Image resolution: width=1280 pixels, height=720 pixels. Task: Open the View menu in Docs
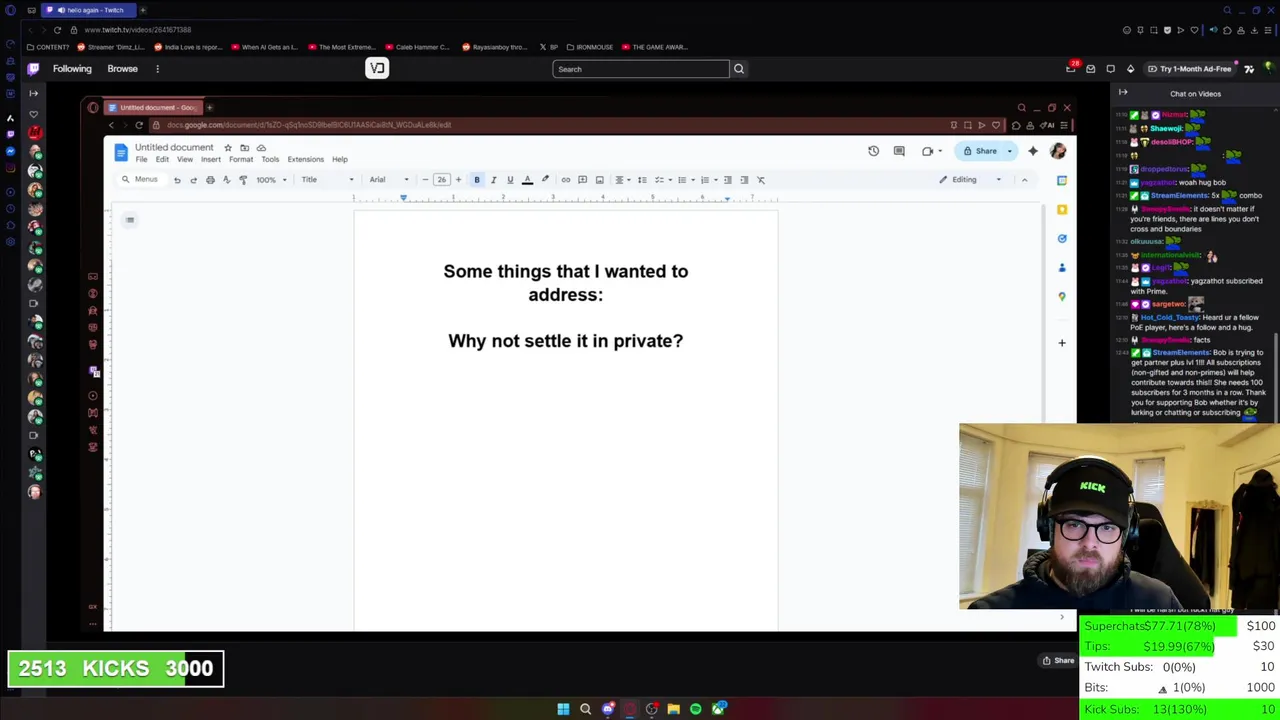[185, 160]
